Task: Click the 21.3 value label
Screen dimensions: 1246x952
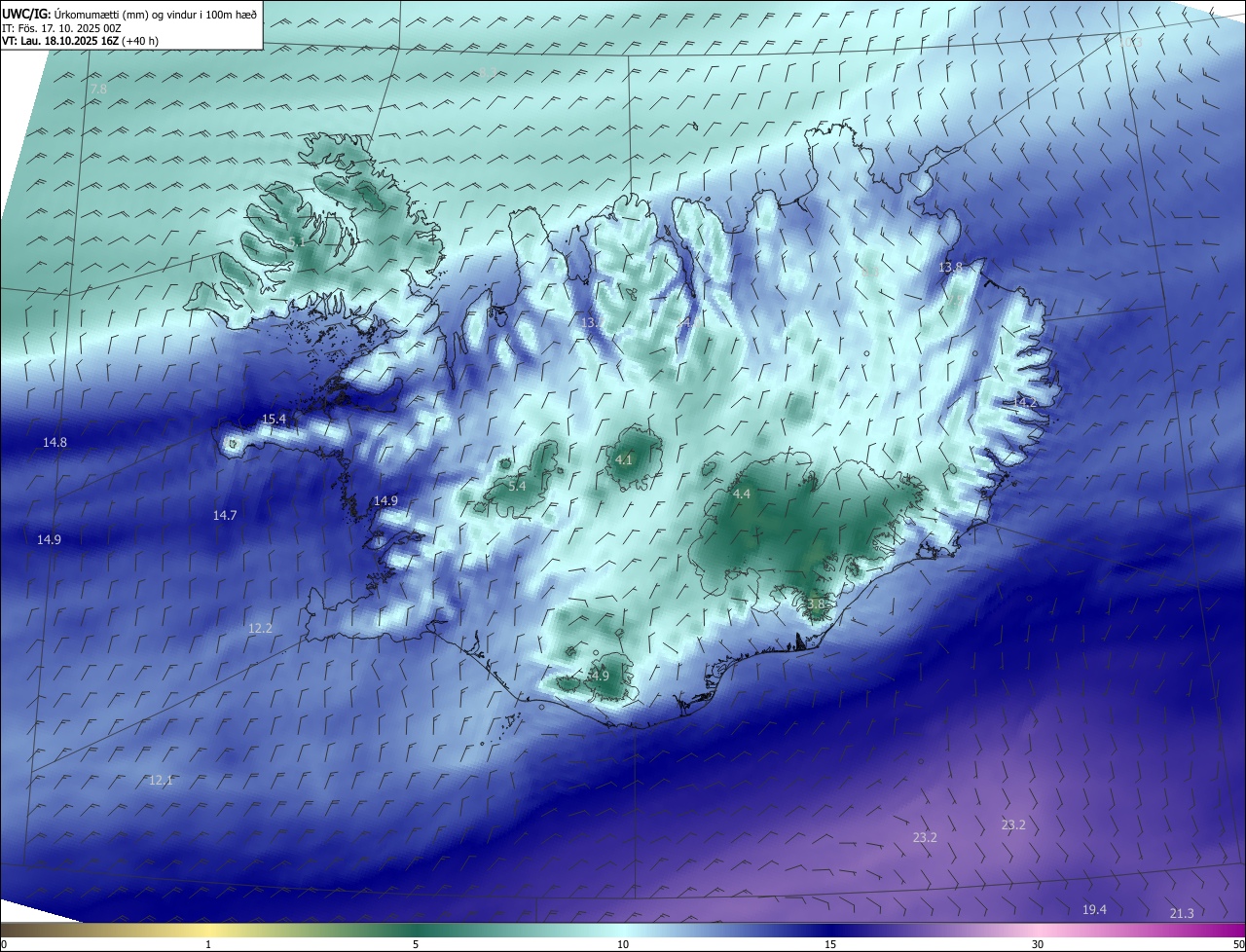Action: [1181, 913]
